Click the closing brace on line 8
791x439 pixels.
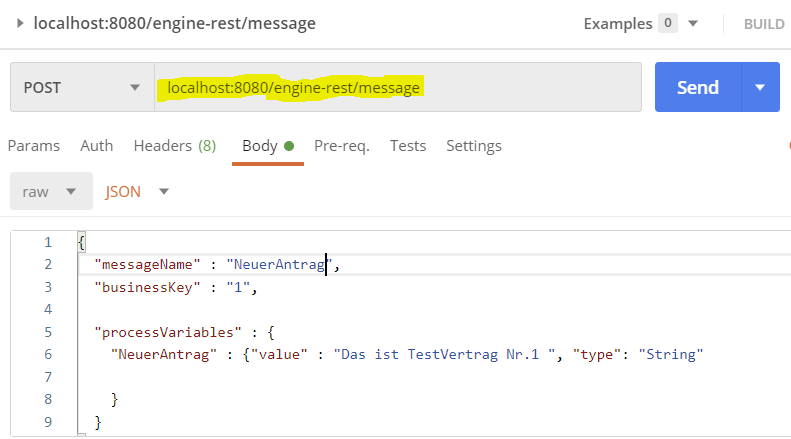coord(115,400)
